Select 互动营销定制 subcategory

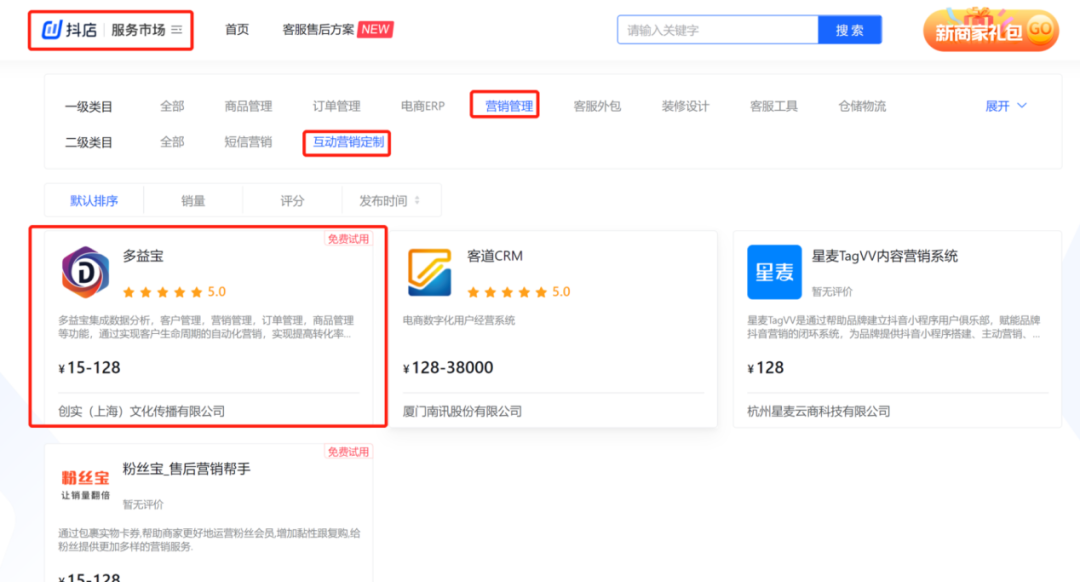tap(349, 142)
